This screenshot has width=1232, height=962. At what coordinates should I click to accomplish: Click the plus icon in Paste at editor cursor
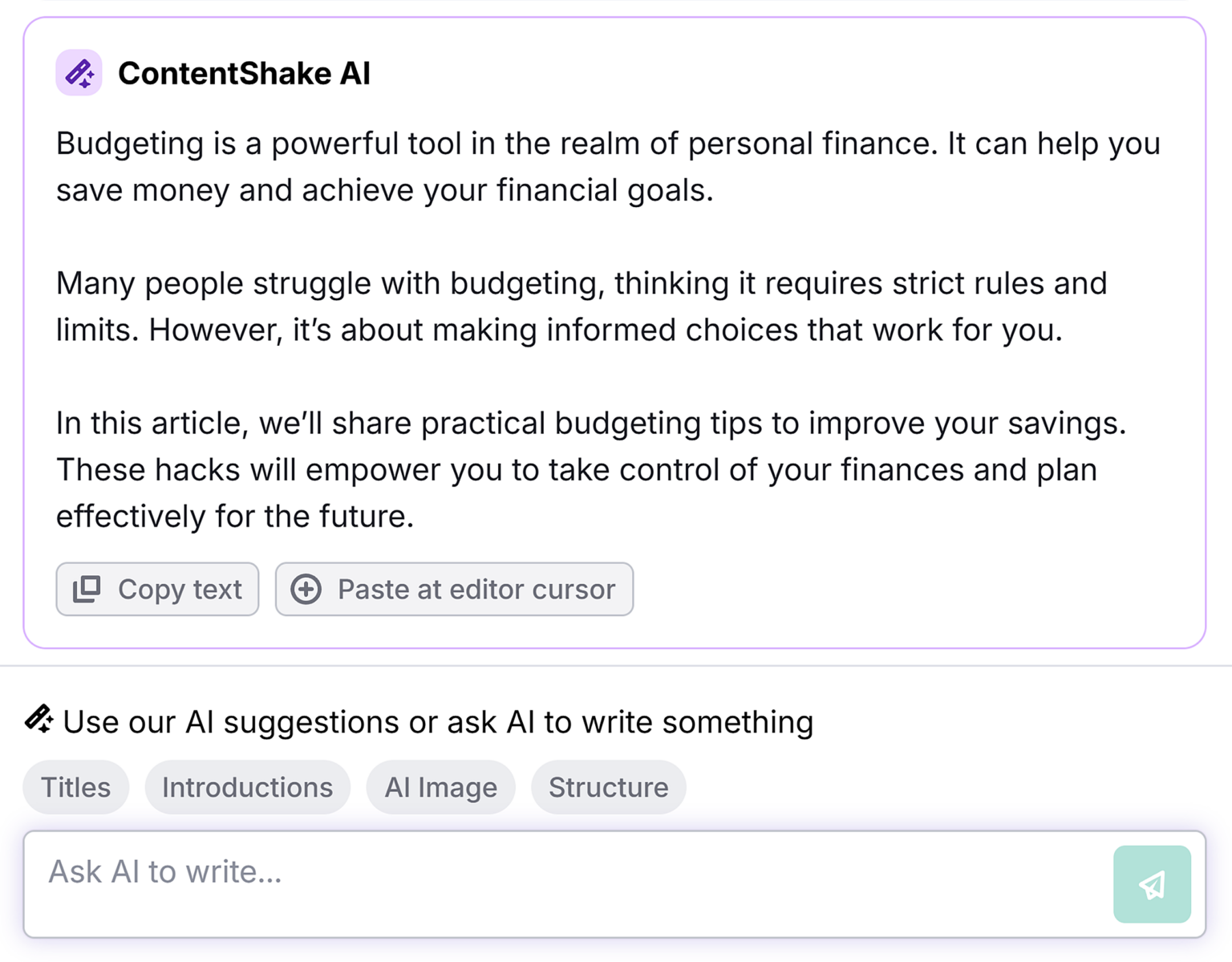306,589
